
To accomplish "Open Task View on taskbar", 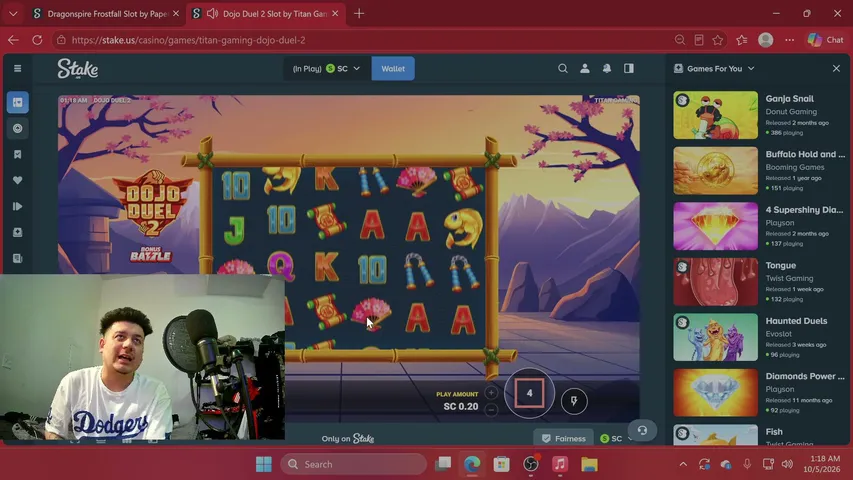I will click(443, 464).
